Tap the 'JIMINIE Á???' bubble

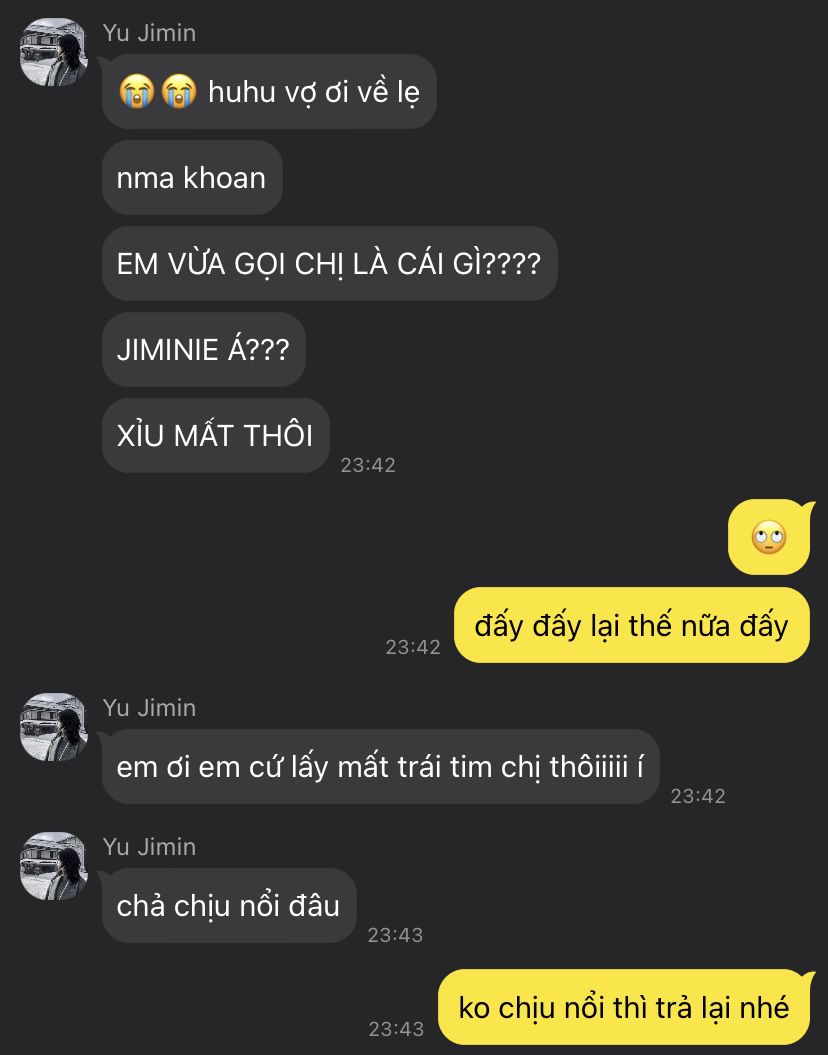point(204,349)
